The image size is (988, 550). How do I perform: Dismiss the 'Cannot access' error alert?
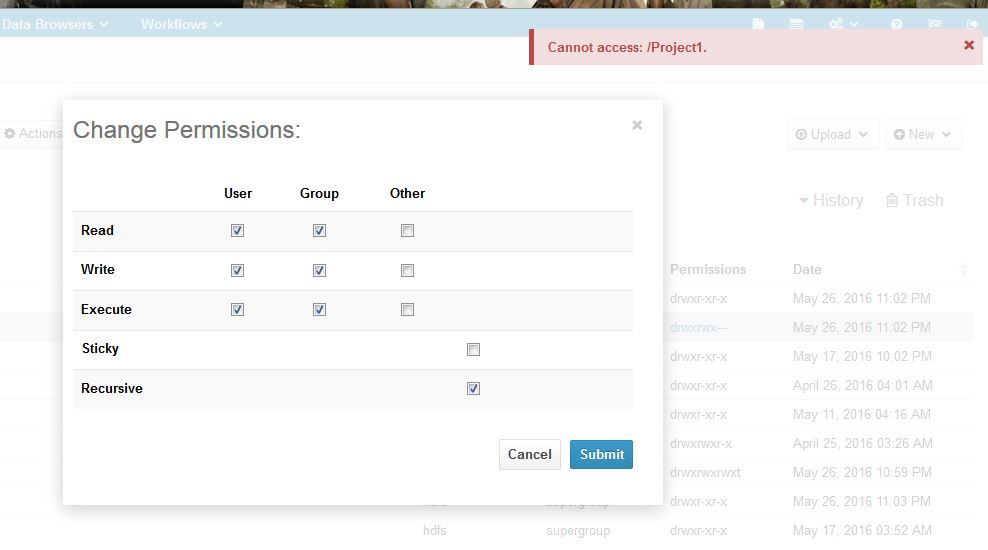click(968, 45)
